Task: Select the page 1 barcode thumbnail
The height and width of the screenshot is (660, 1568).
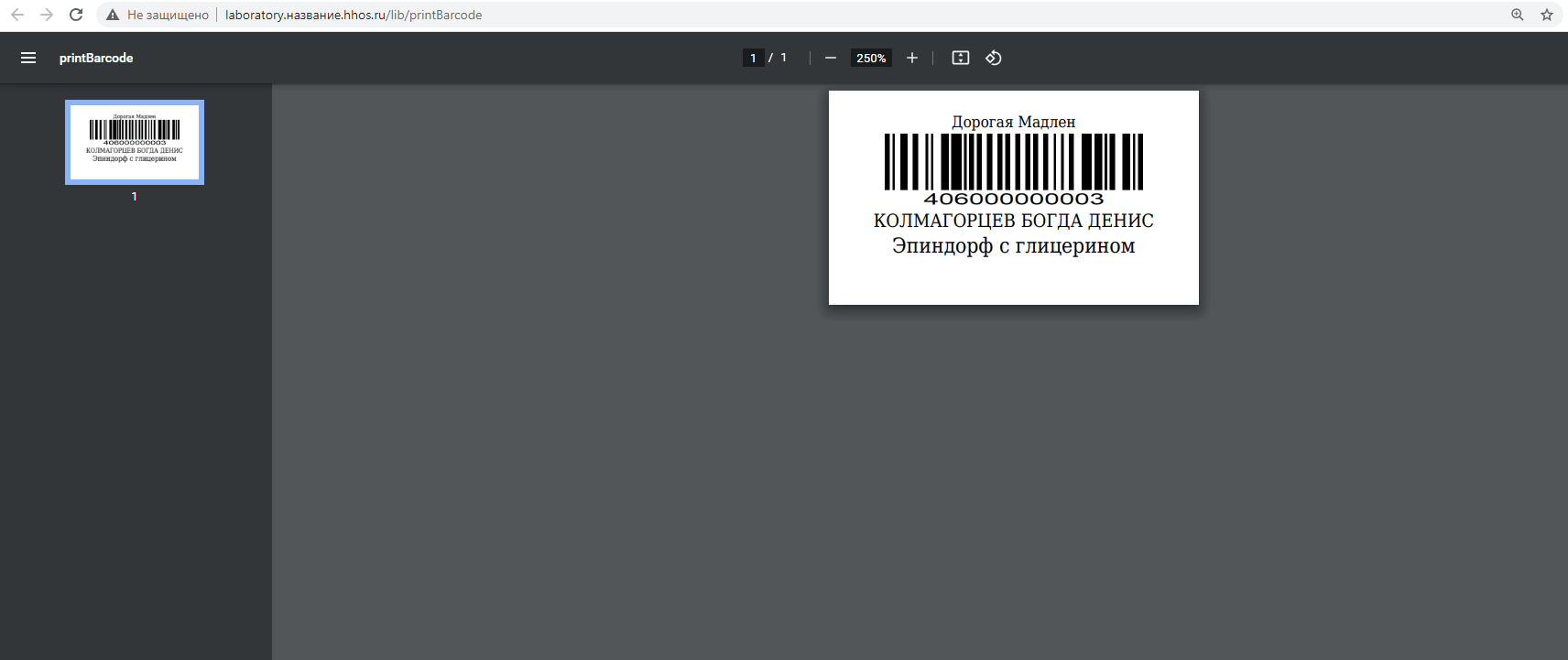Action: tap(135, 142)
